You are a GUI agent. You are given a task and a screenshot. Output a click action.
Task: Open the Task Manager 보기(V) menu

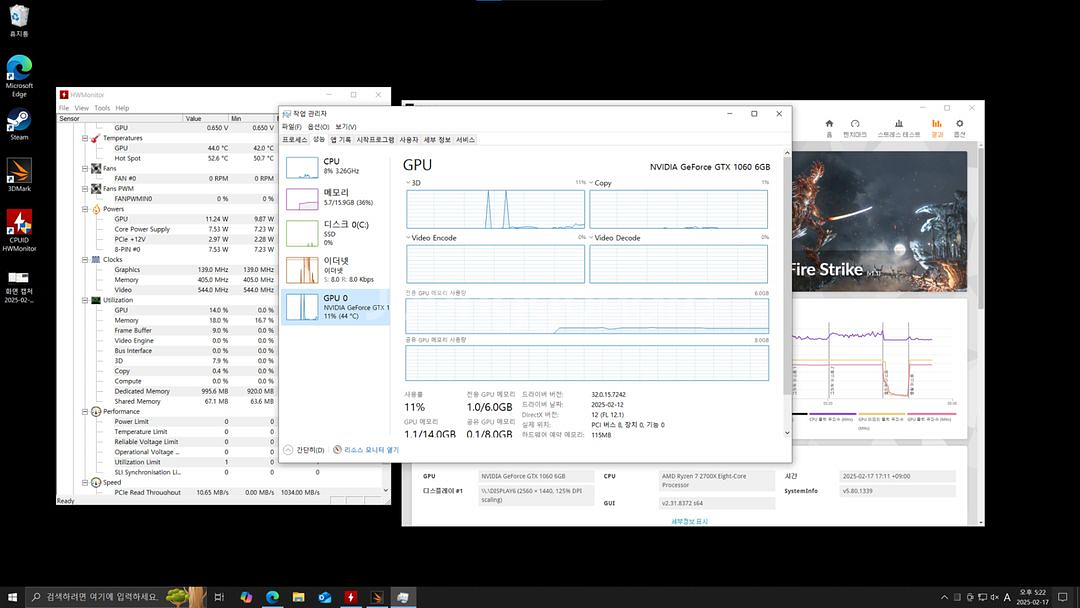pos(346,127)
